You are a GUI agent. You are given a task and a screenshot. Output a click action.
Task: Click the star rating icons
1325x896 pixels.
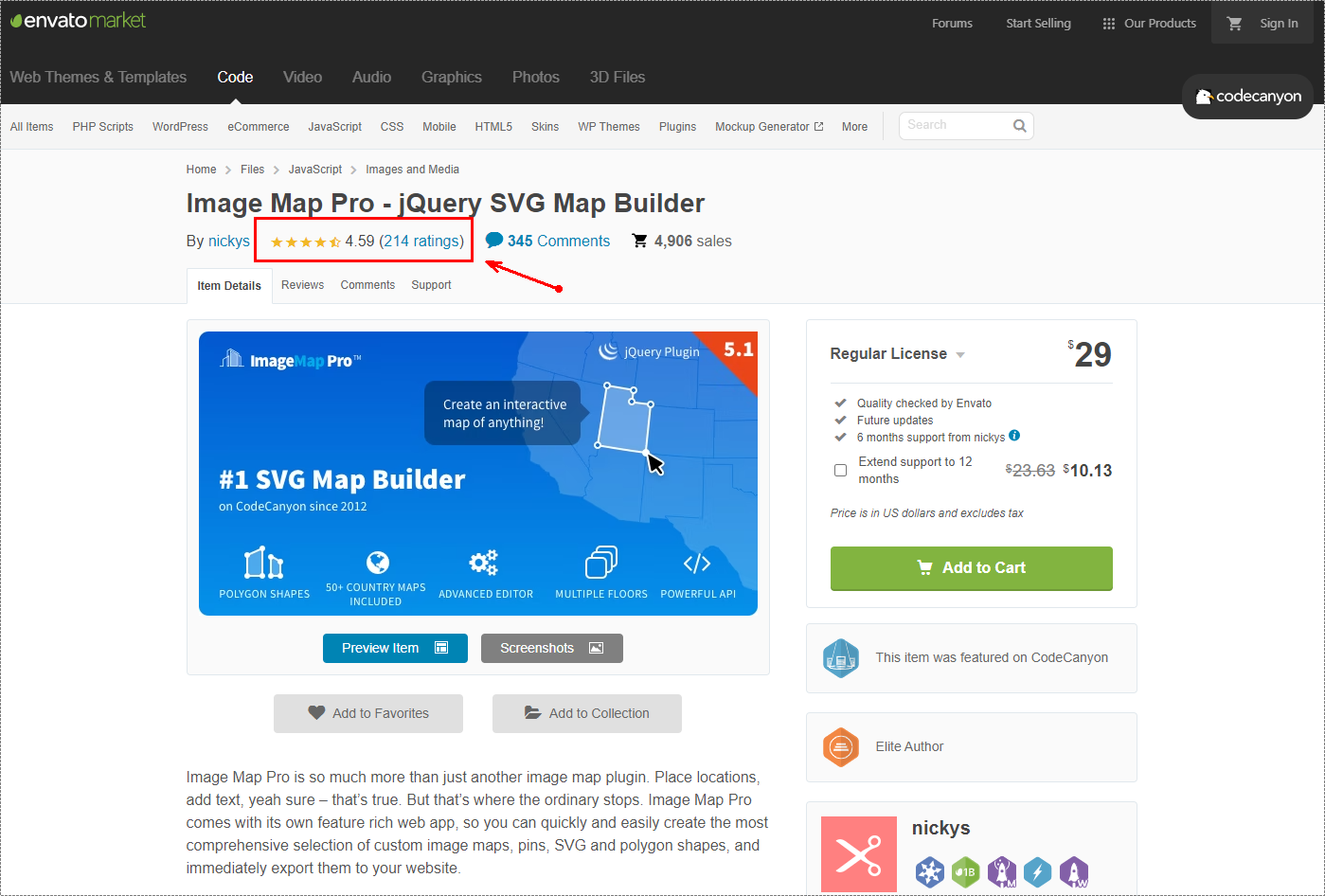306,242
